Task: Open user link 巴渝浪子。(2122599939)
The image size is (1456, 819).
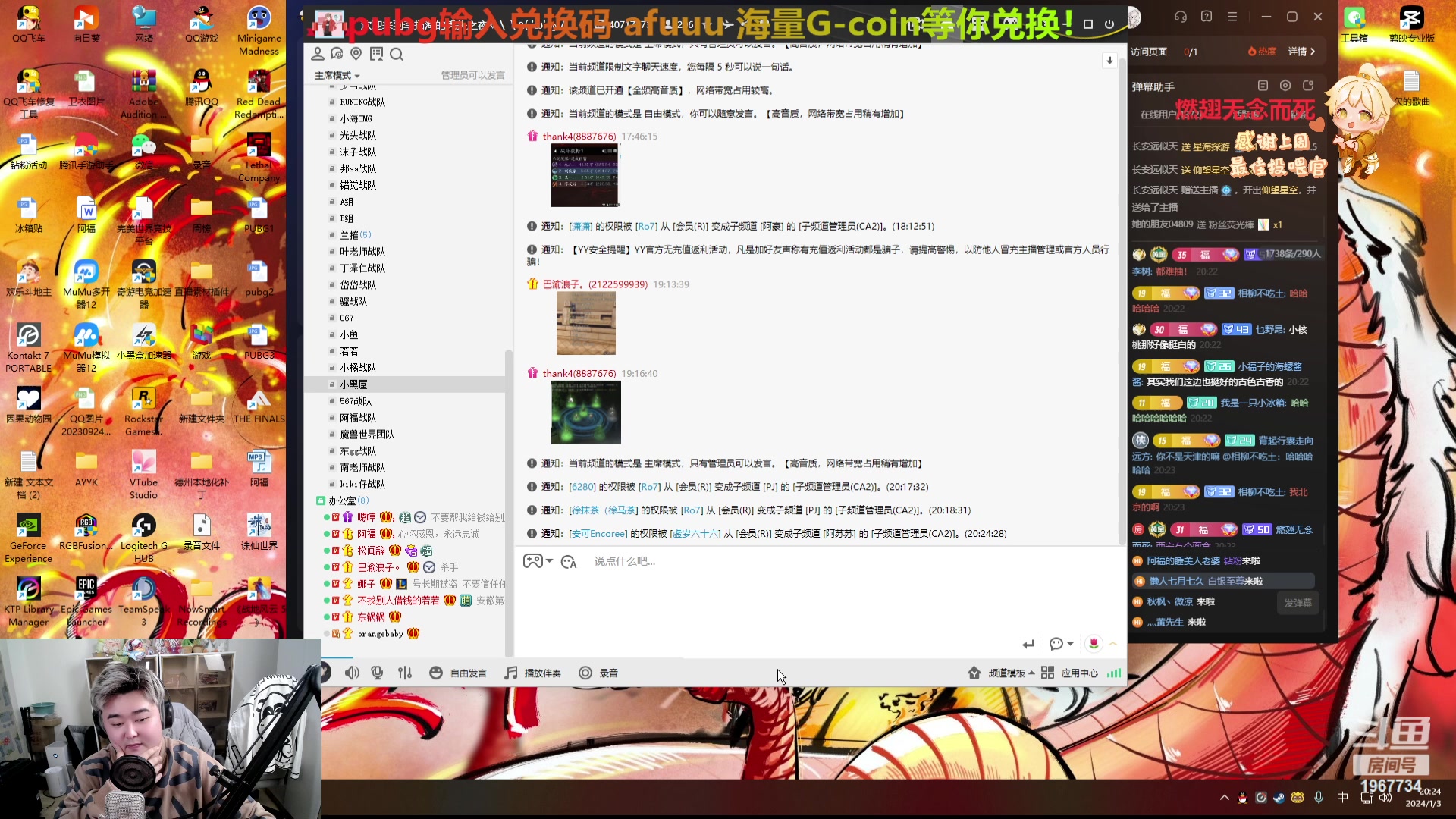Action: tap(595, 284)
